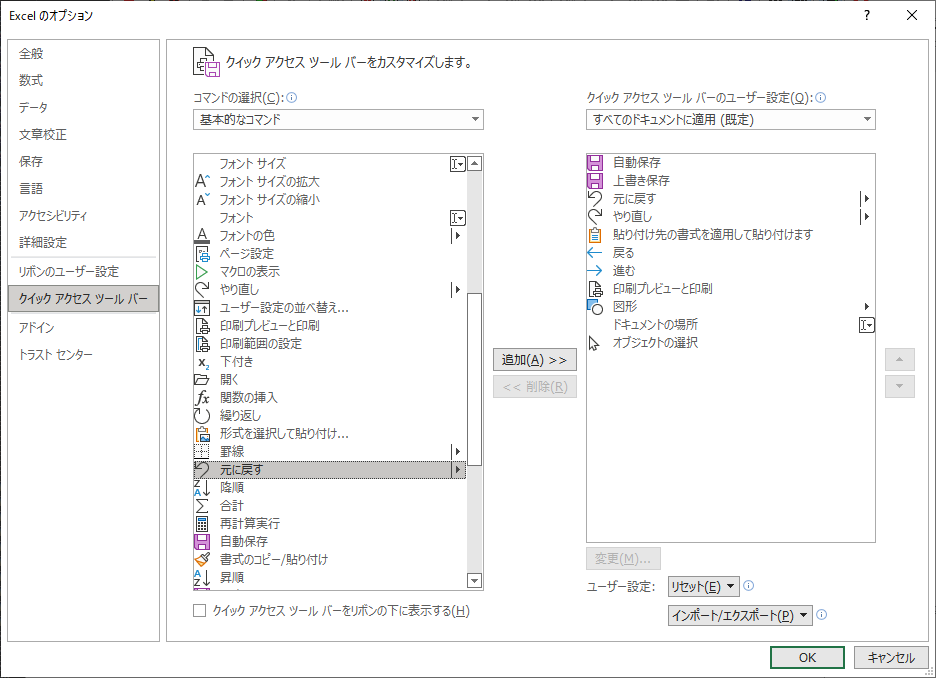
Task: Click the scroll up arrow of command list
Action: click(x=475, y=164)
